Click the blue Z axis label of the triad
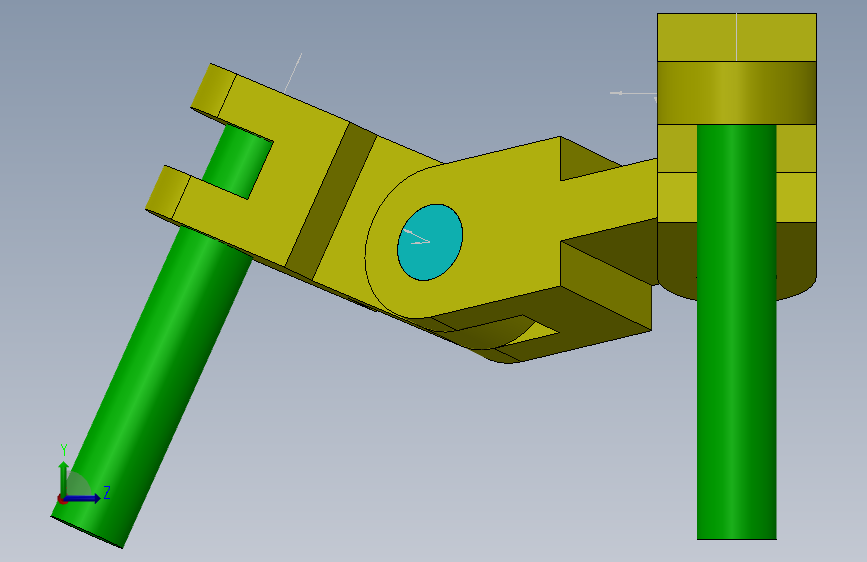This screenshot has width=867, height=562. tap(107, 492)
